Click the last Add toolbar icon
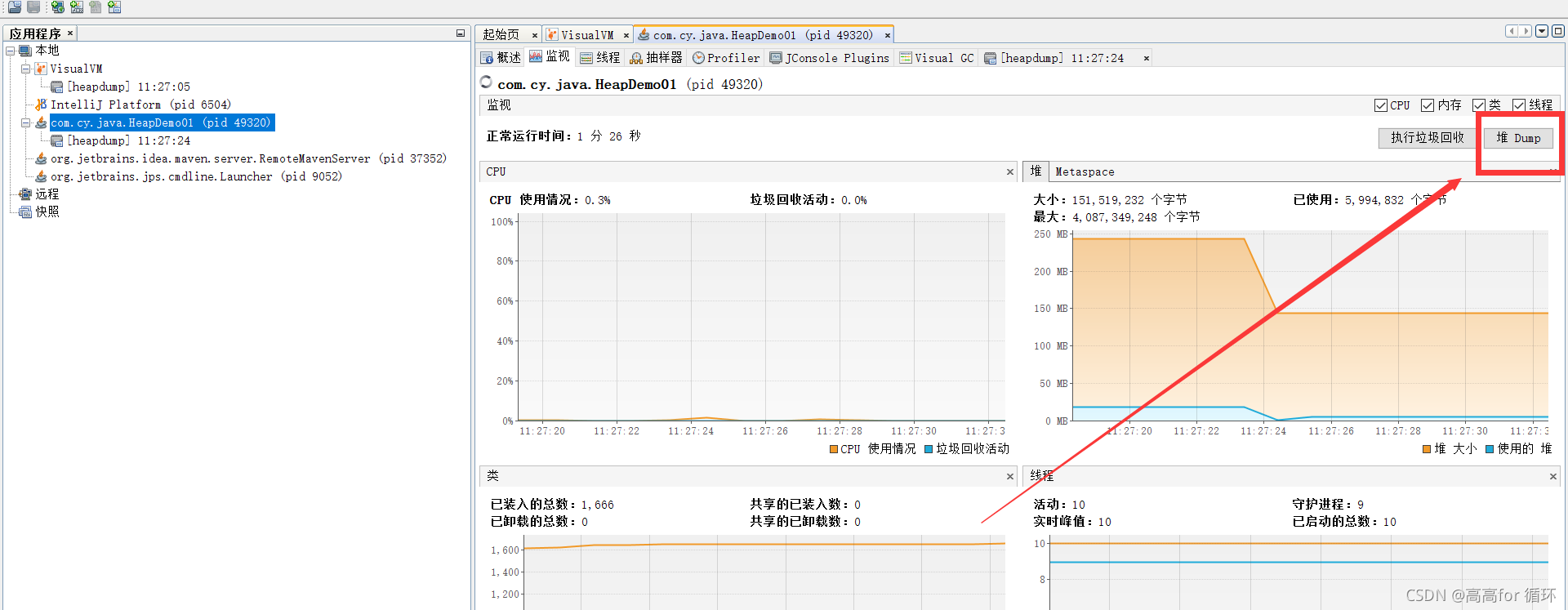The image size is (1568, 610). coord(114,7)
